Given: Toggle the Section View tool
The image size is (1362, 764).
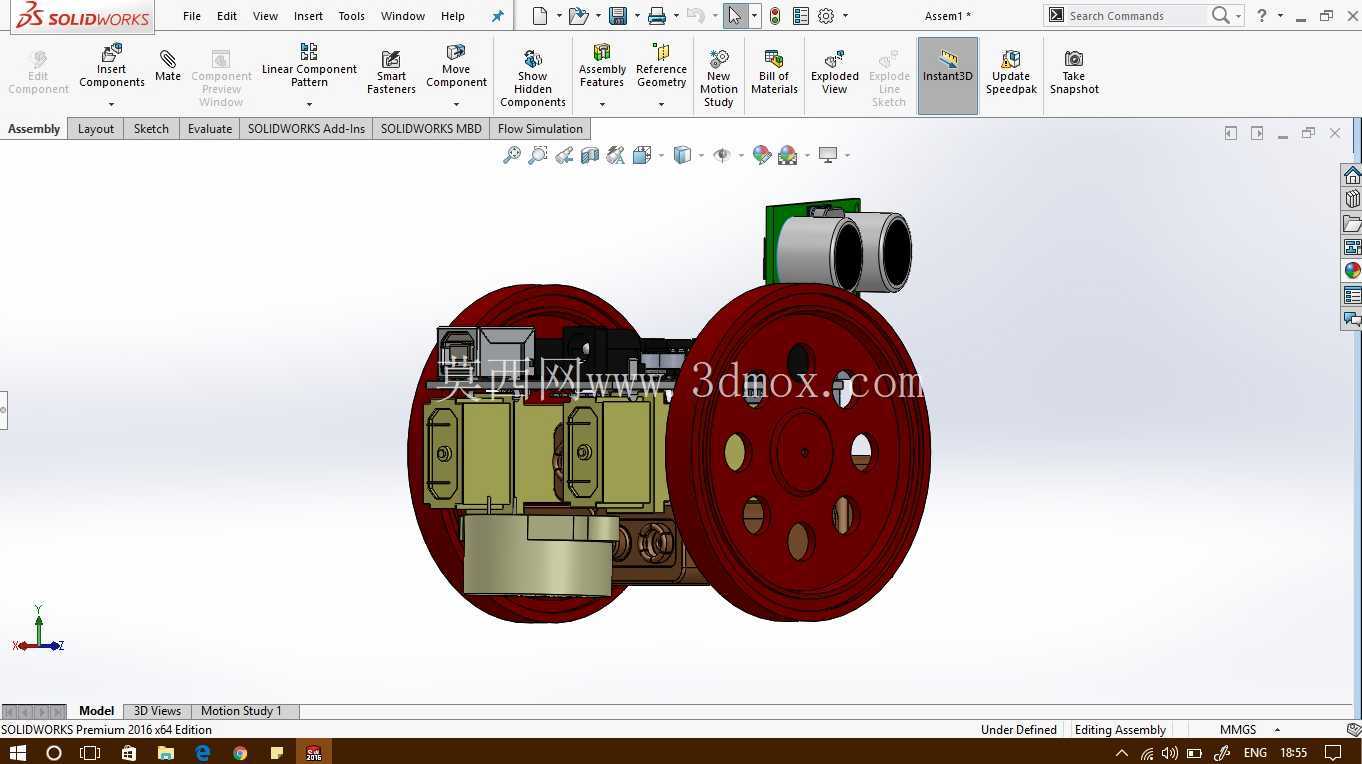Looking at the screenshot, I should click(590, 155).
